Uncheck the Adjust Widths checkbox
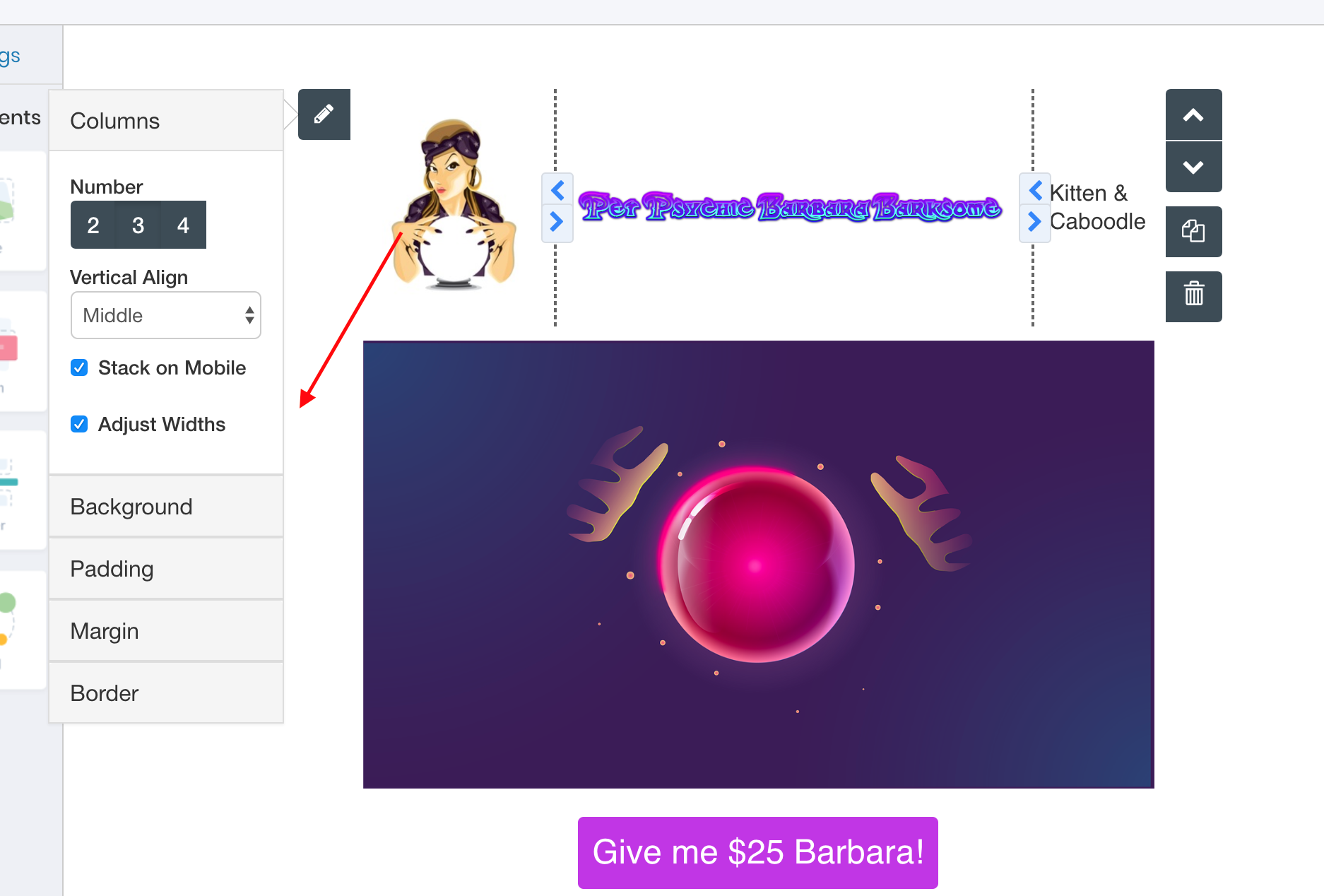Screen dimensions: 1324x896 79,424
